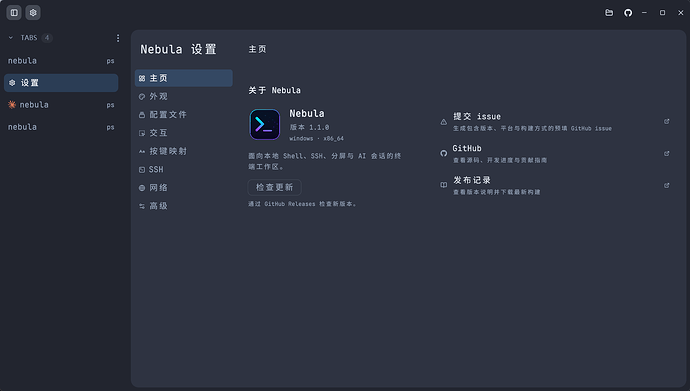Click the 检查更新 button
The image size is (690, 391).
click(275, 187)
